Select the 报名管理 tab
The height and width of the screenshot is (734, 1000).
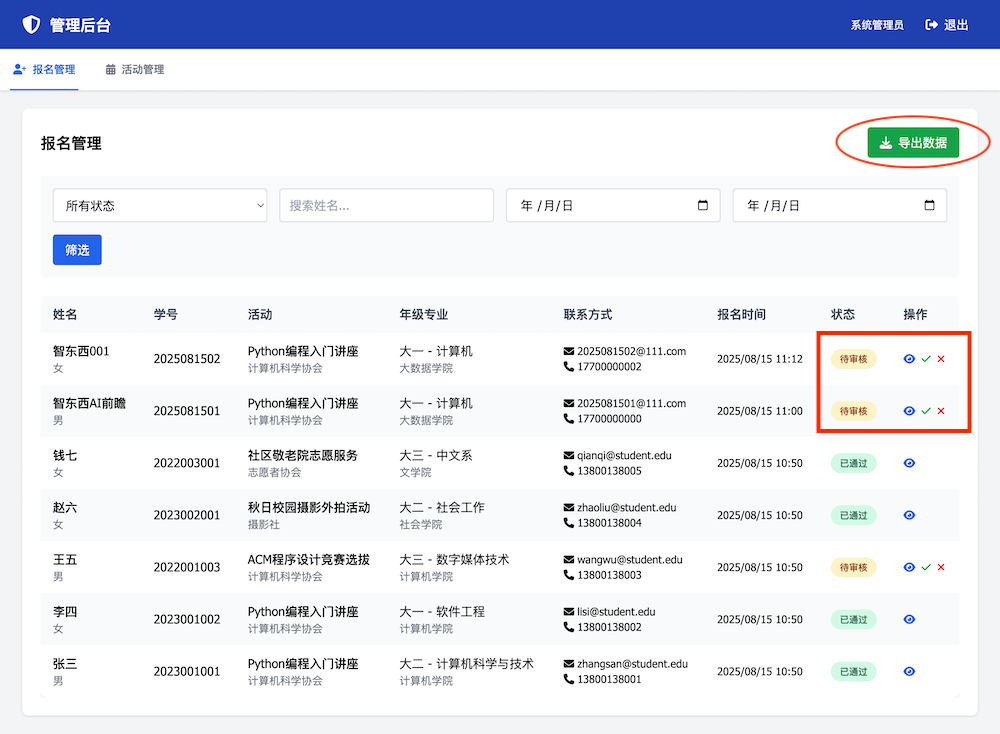(44, 70)
